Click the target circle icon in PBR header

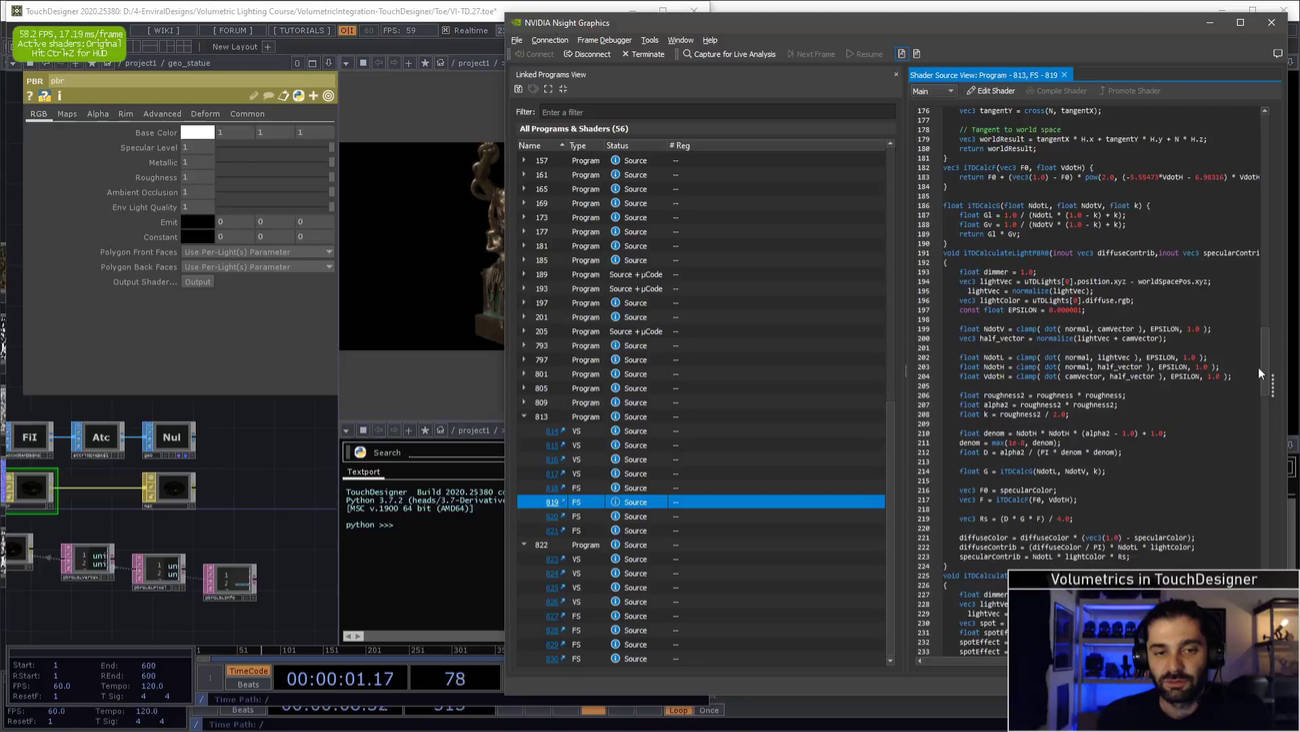[328, 96]
